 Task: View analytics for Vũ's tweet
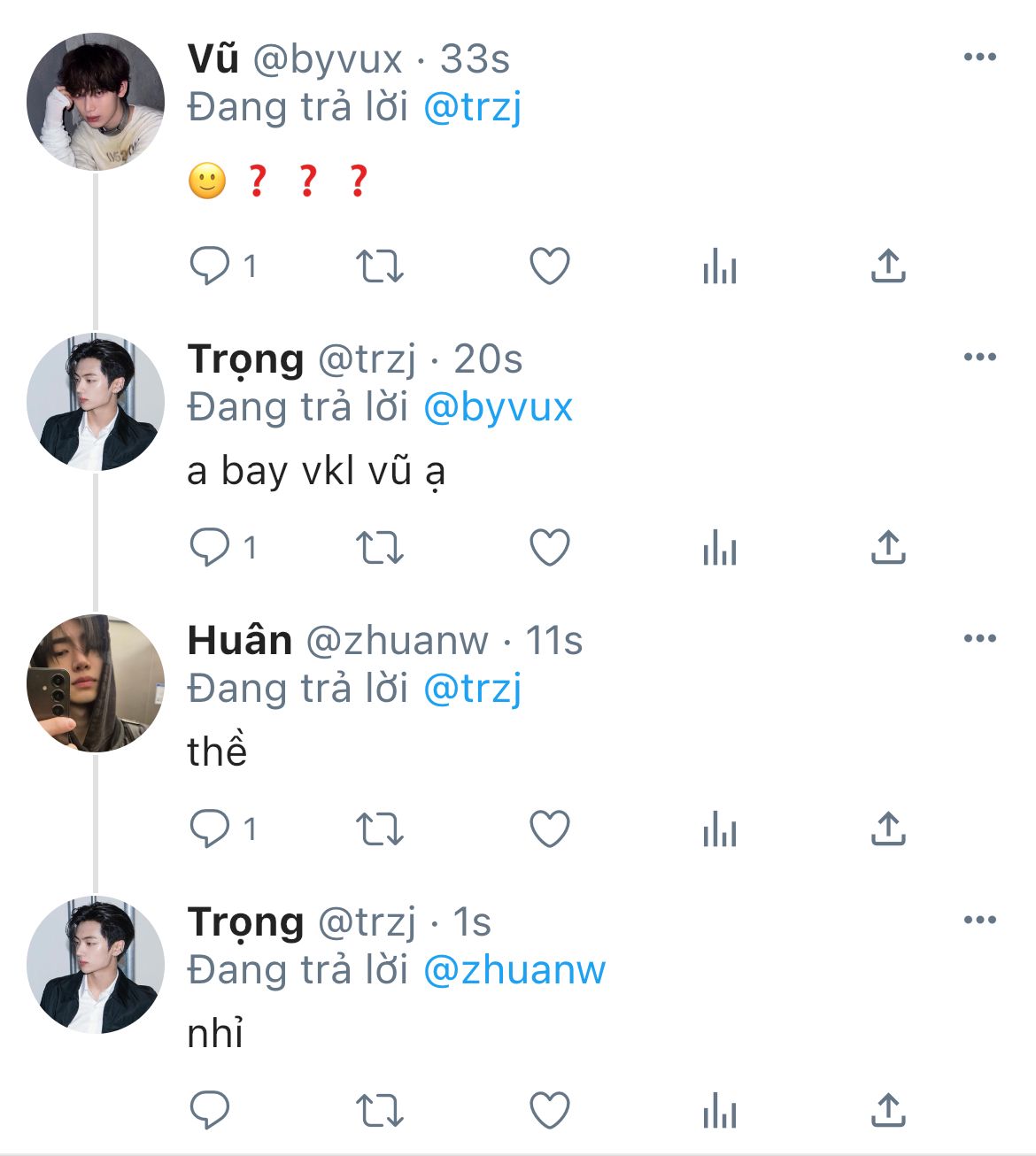click(x=719, y=266)
